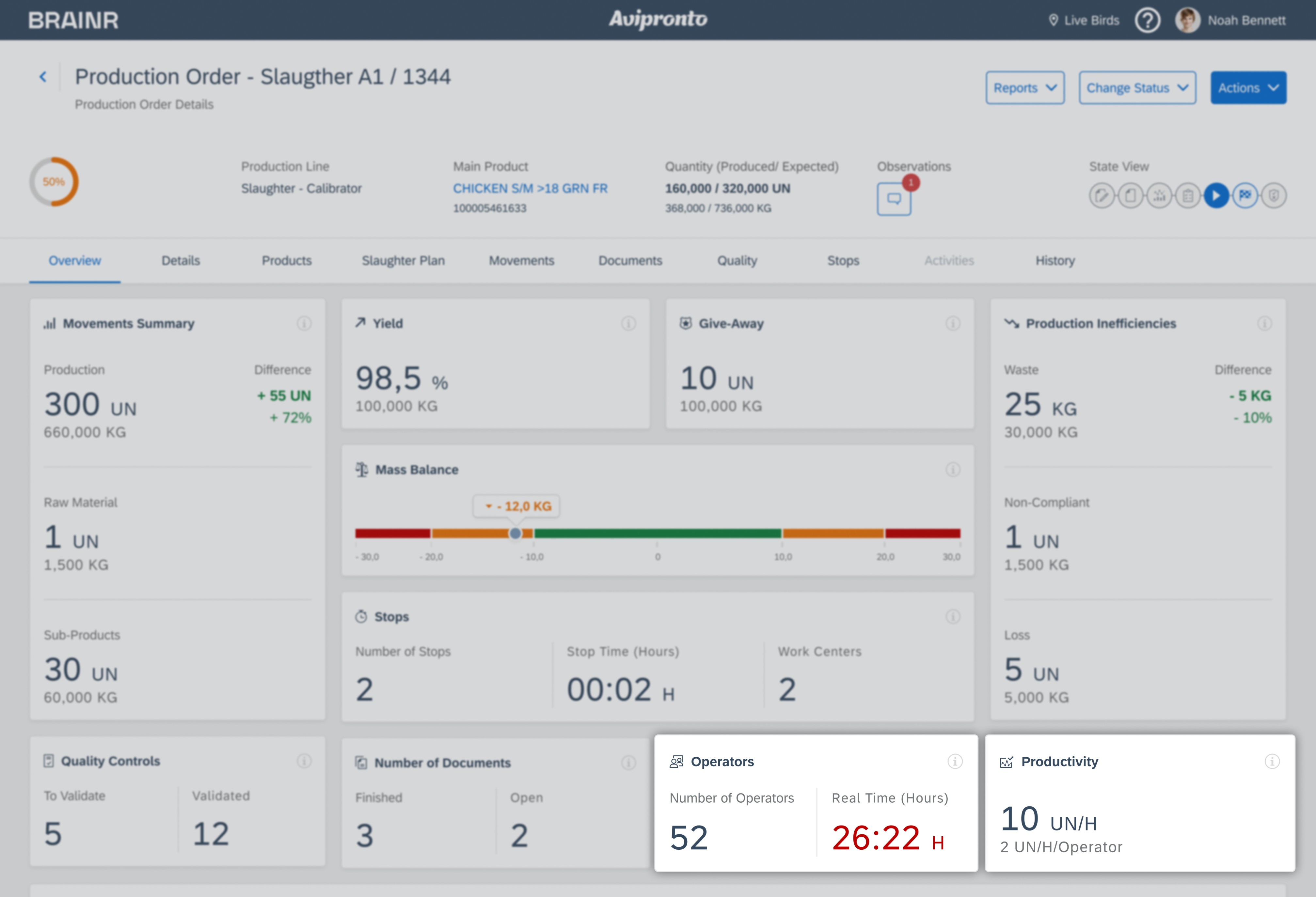Click the play state icon in State View
The image size is (1316, 897).
point(1216,196)
